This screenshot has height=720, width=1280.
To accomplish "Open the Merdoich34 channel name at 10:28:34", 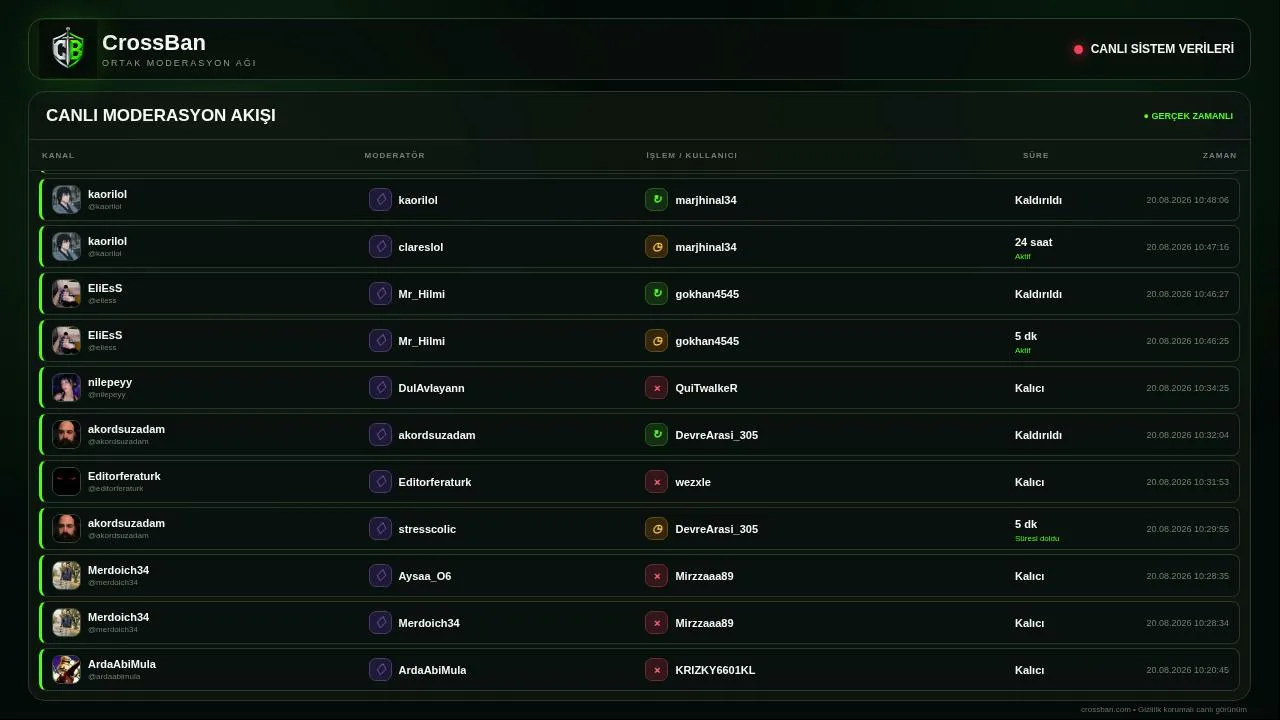I will tap(118, 617).
